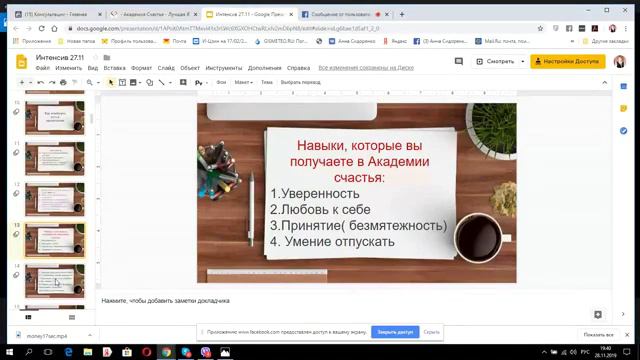Viewport: 640px width, 360px height.
Task: Insert an image
Action: pos(133,82)
